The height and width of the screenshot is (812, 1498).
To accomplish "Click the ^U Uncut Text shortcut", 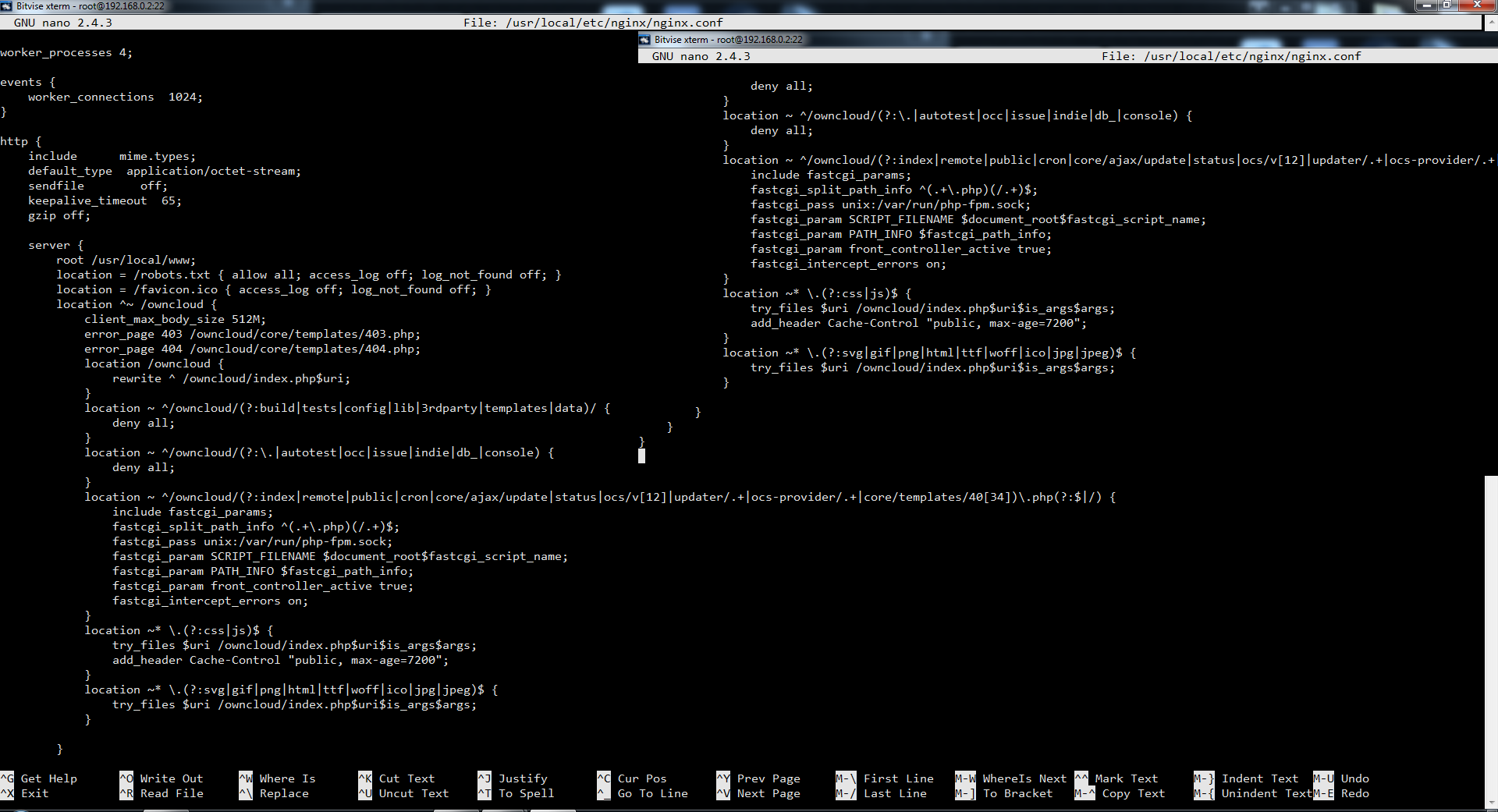I will tap(403, 793).
